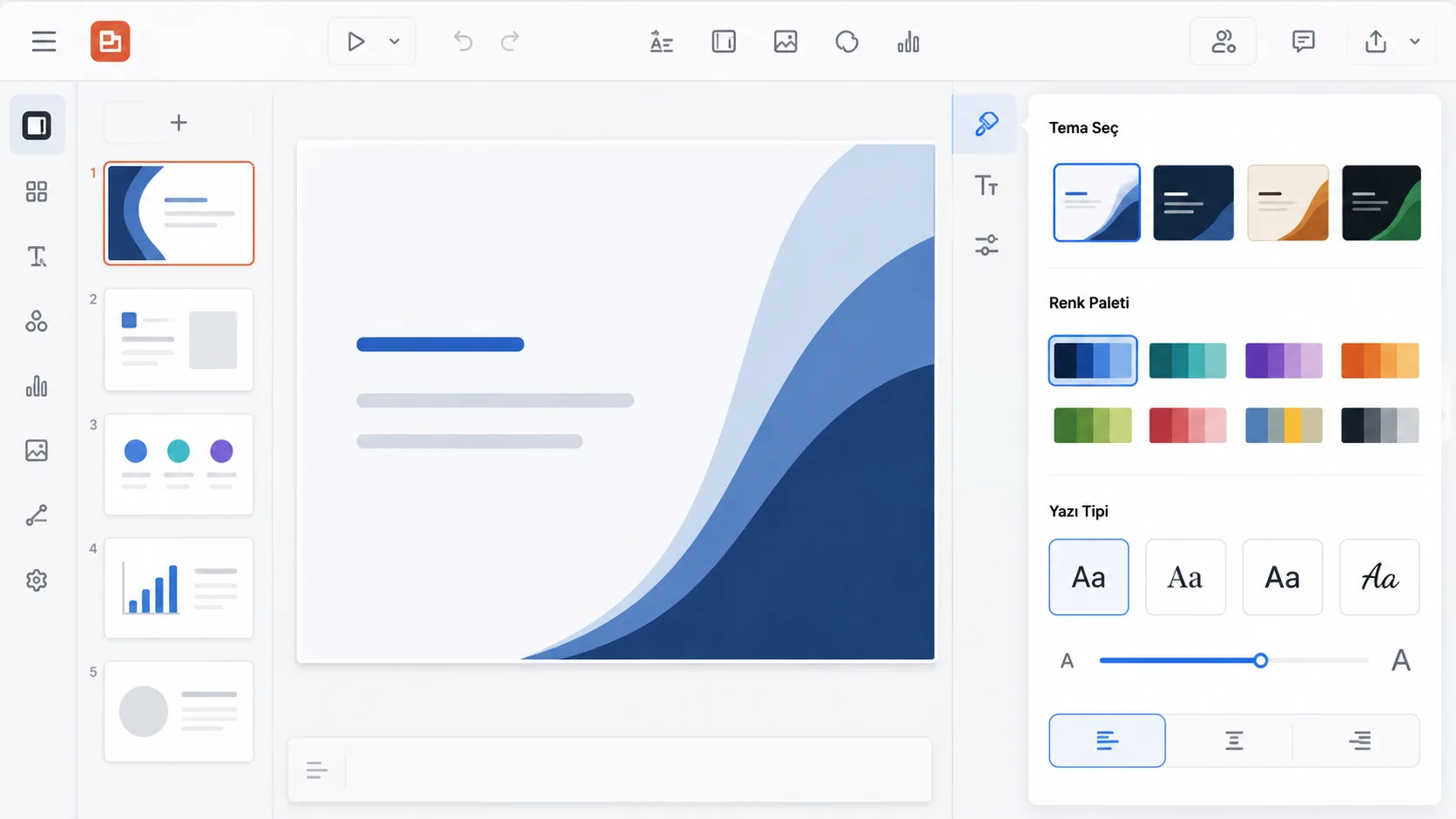
Task: Select the serif Aa font option
Action: pyautogui.click(x=1185, y=577)
